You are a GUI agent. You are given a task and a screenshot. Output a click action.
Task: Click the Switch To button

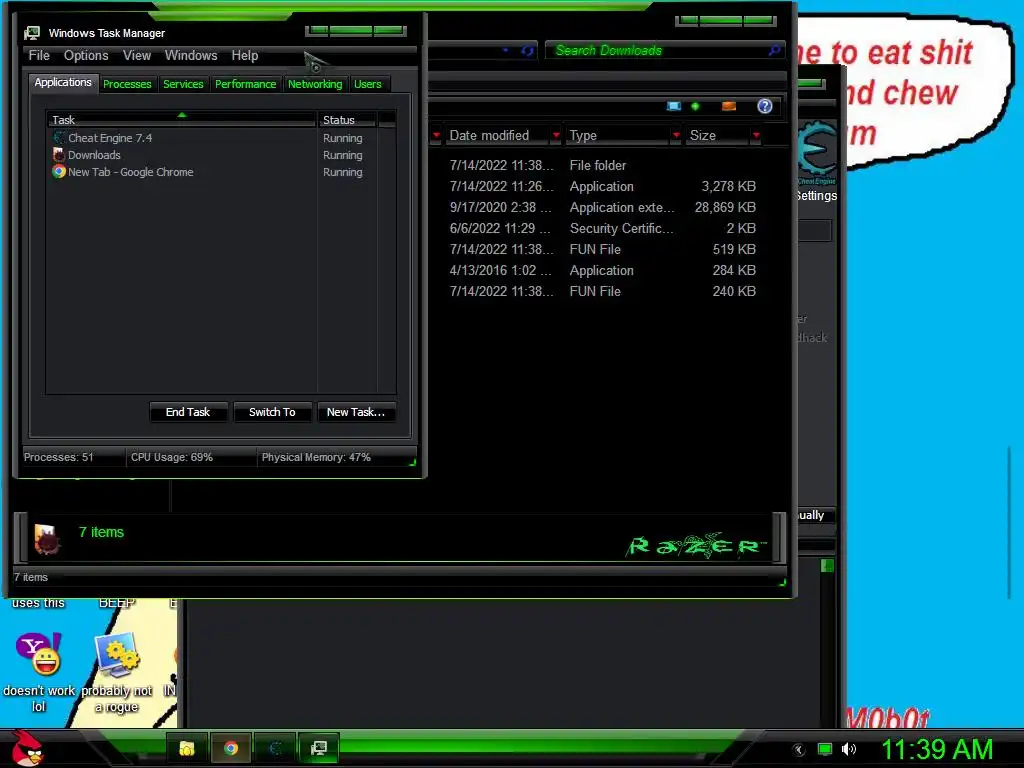272,412
